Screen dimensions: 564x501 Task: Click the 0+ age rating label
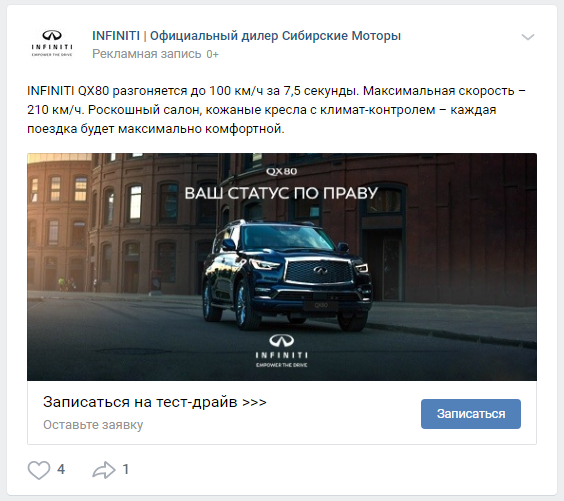pyautogui.click(x=212, y=54)
